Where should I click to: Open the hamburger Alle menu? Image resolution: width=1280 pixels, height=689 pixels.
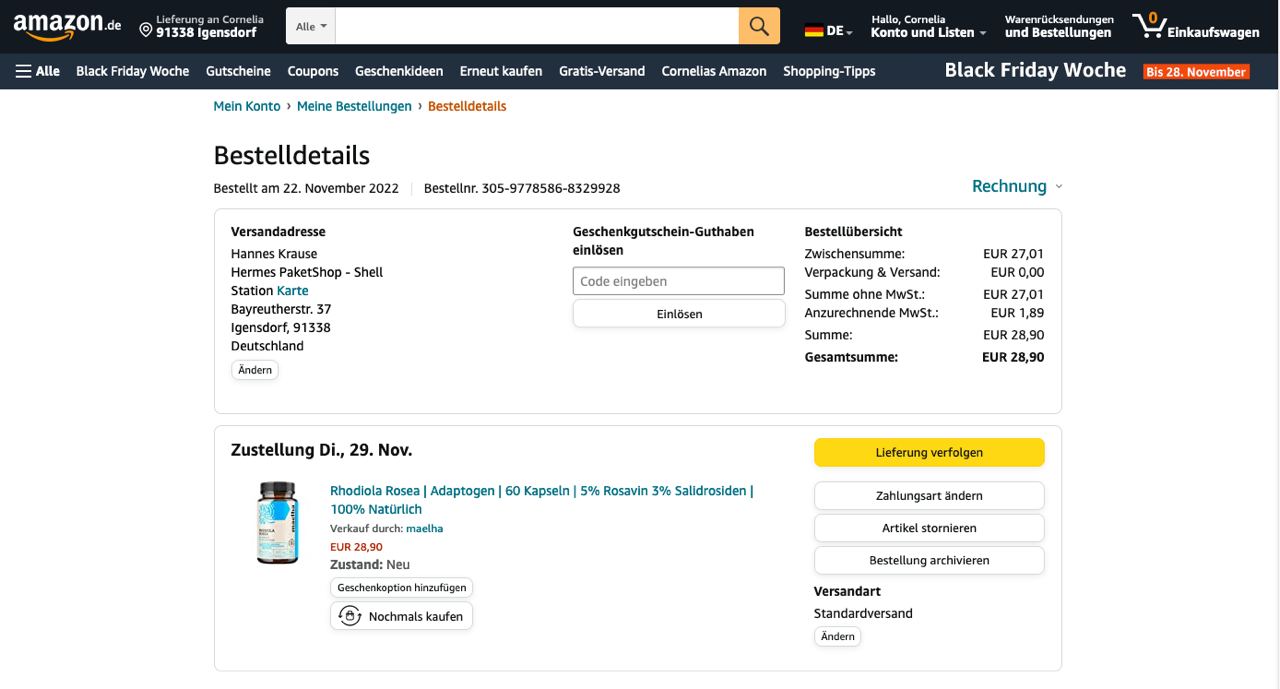(37, 71)
